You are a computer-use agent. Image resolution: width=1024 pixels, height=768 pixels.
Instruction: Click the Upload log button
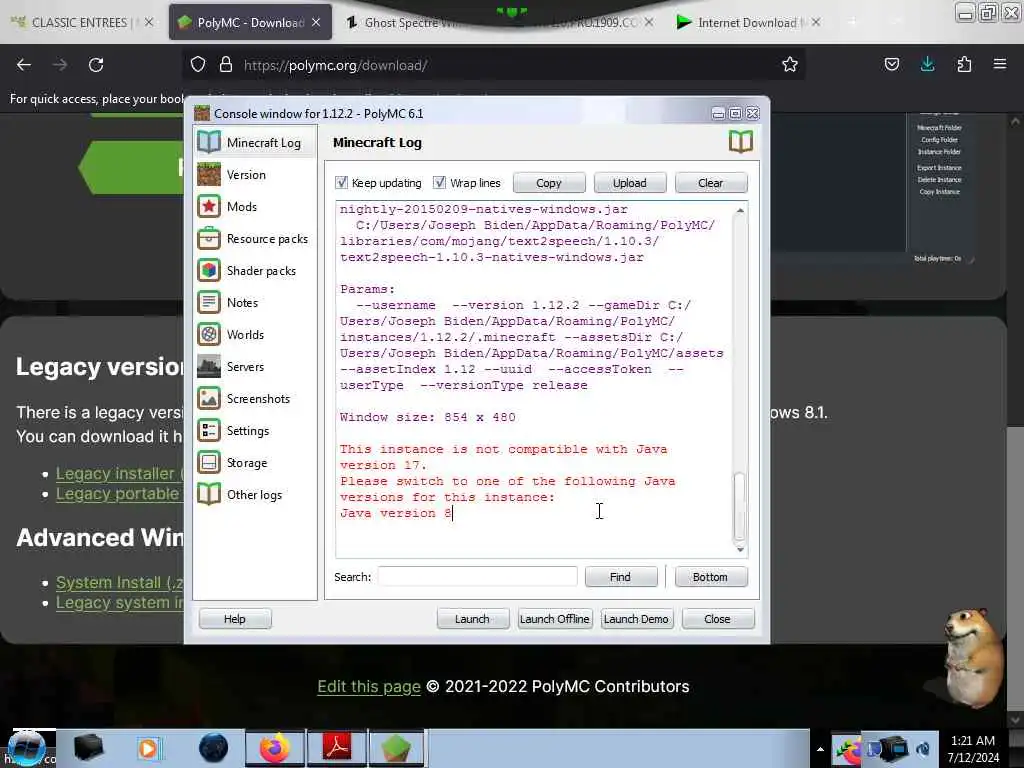[630, 183]
